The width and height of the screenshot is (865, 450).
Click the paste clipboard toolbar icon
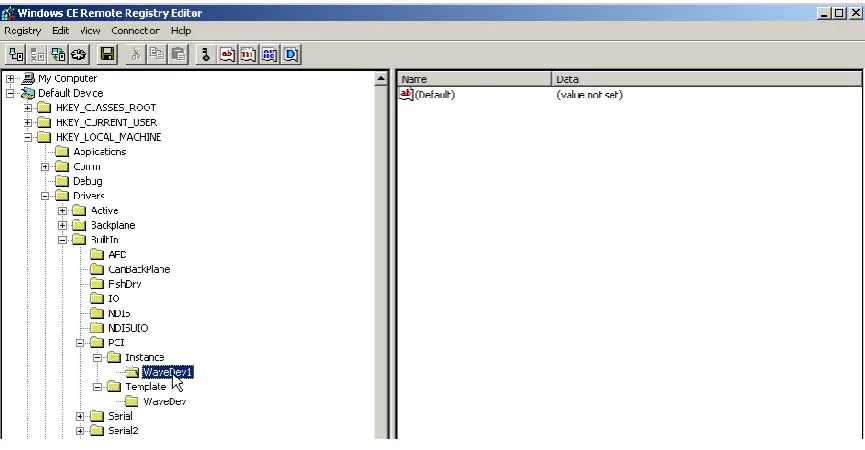coord(178,54)
